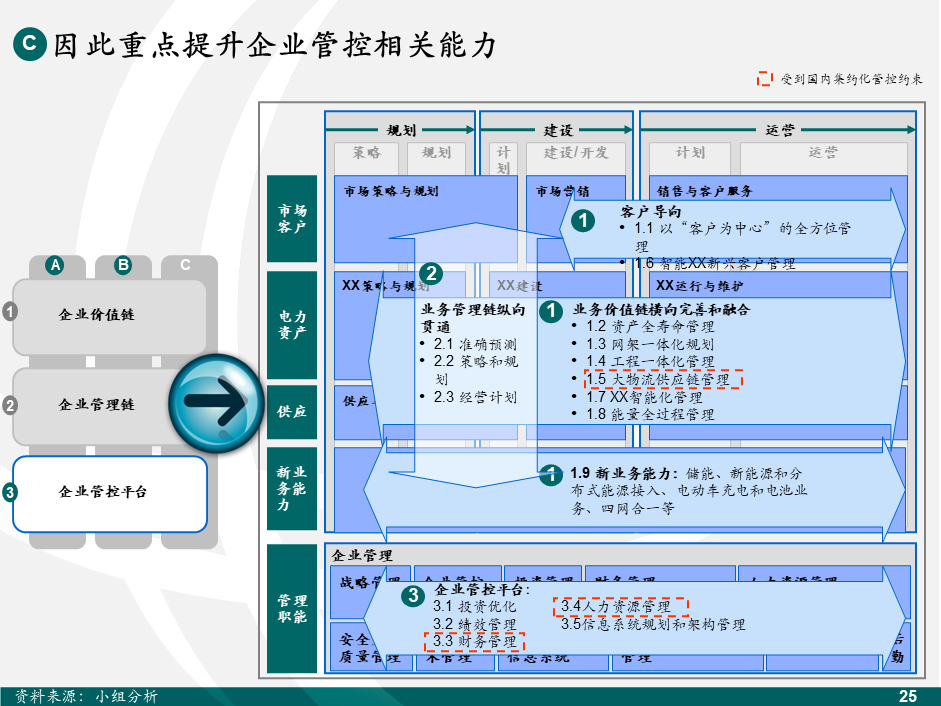Click the page number 25
941x706 pixels.
(x=908, y=696)
